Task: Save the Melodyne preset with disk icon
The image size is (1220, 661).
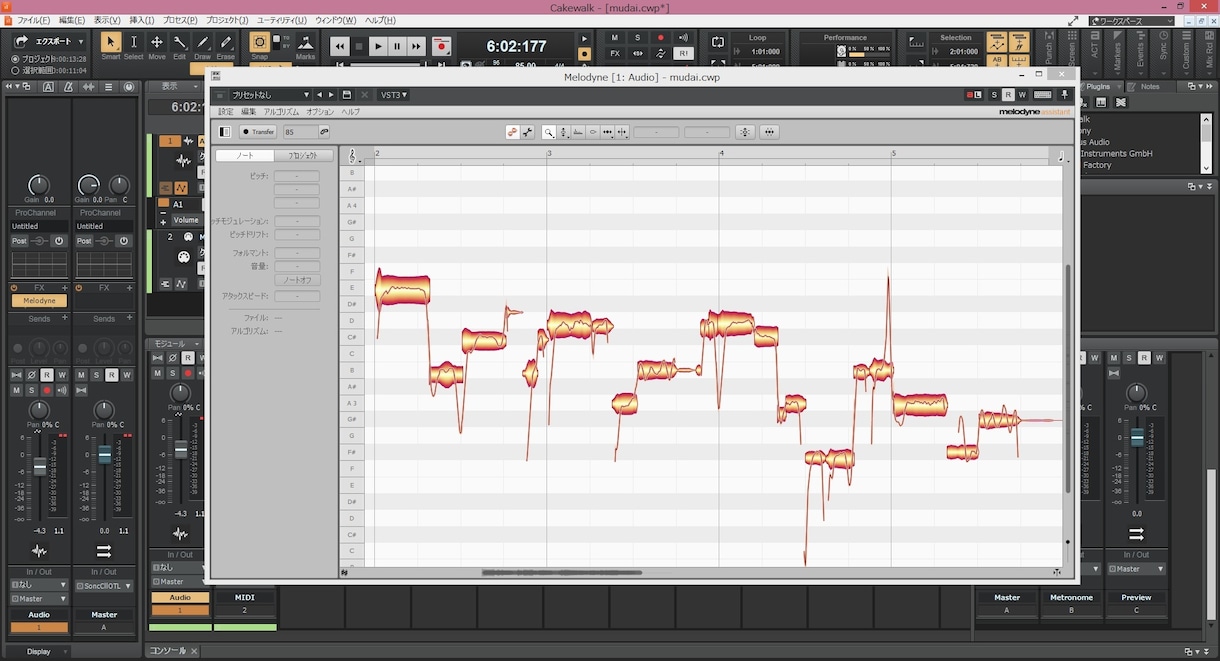Action: click(347, 95)
